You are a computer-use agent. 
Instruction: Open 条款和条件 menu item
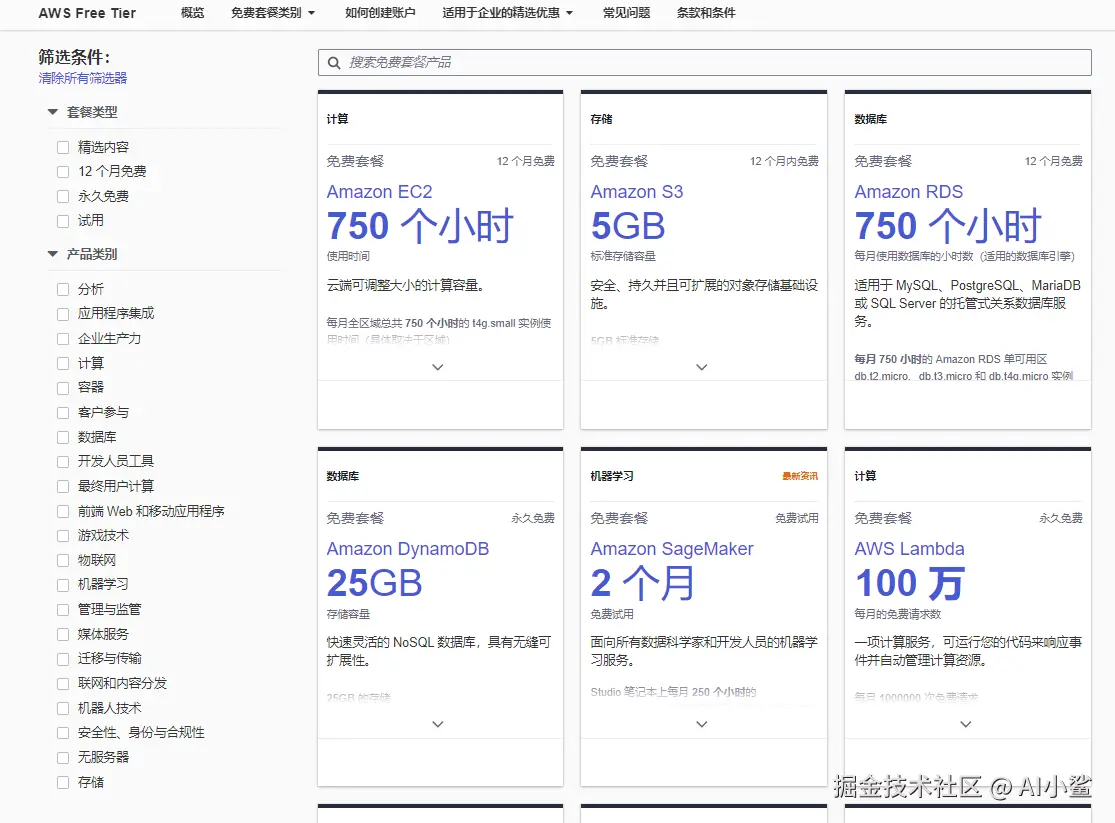[x=706, y=13]
